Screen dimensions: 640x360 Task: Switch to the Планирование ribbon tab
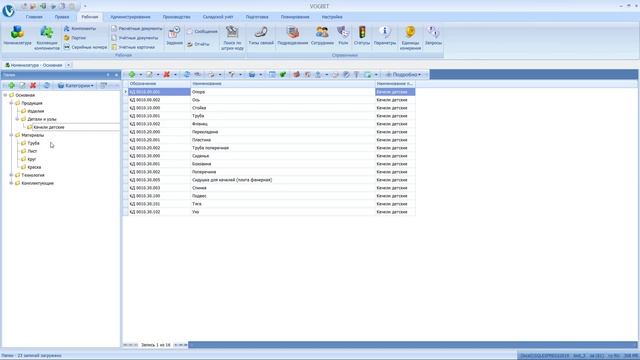tap(295, 17)
